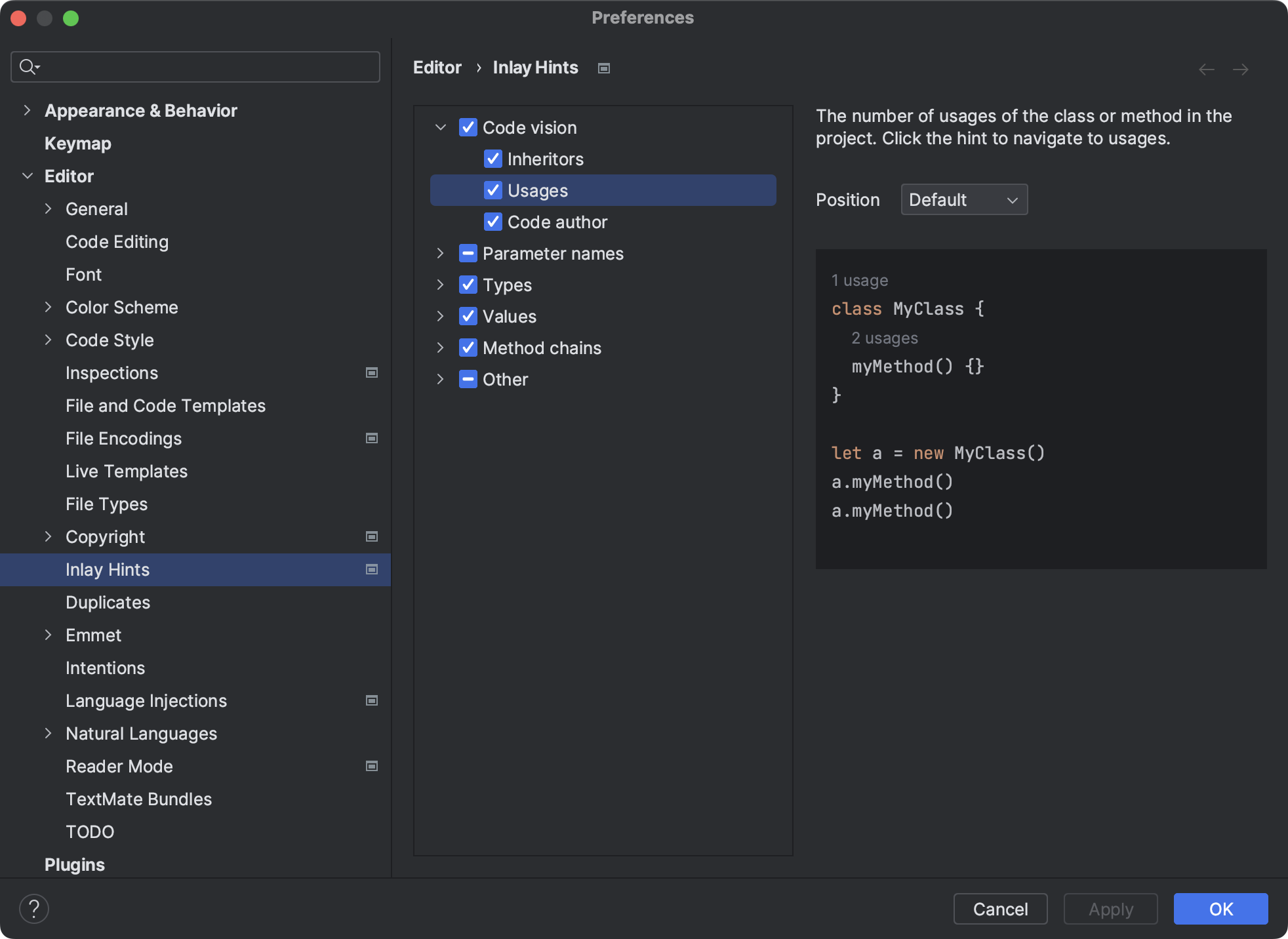
Task: Click the icon after the Inlay Hints breadcrumb
Action: click(603, 68)
